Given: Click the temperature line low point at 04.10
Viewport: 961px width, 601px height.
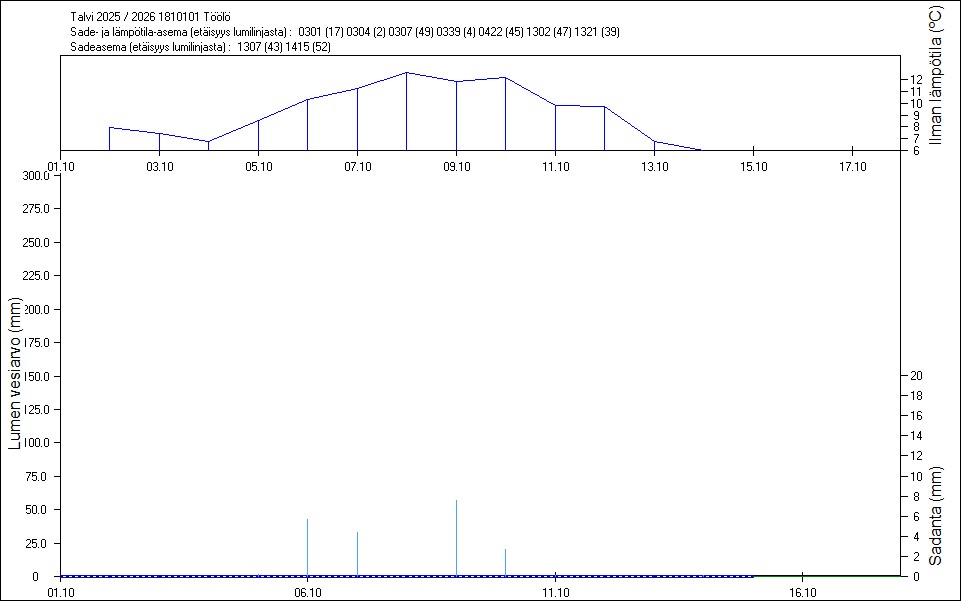Looking at the screenshot, I should (x=208, y=142).
